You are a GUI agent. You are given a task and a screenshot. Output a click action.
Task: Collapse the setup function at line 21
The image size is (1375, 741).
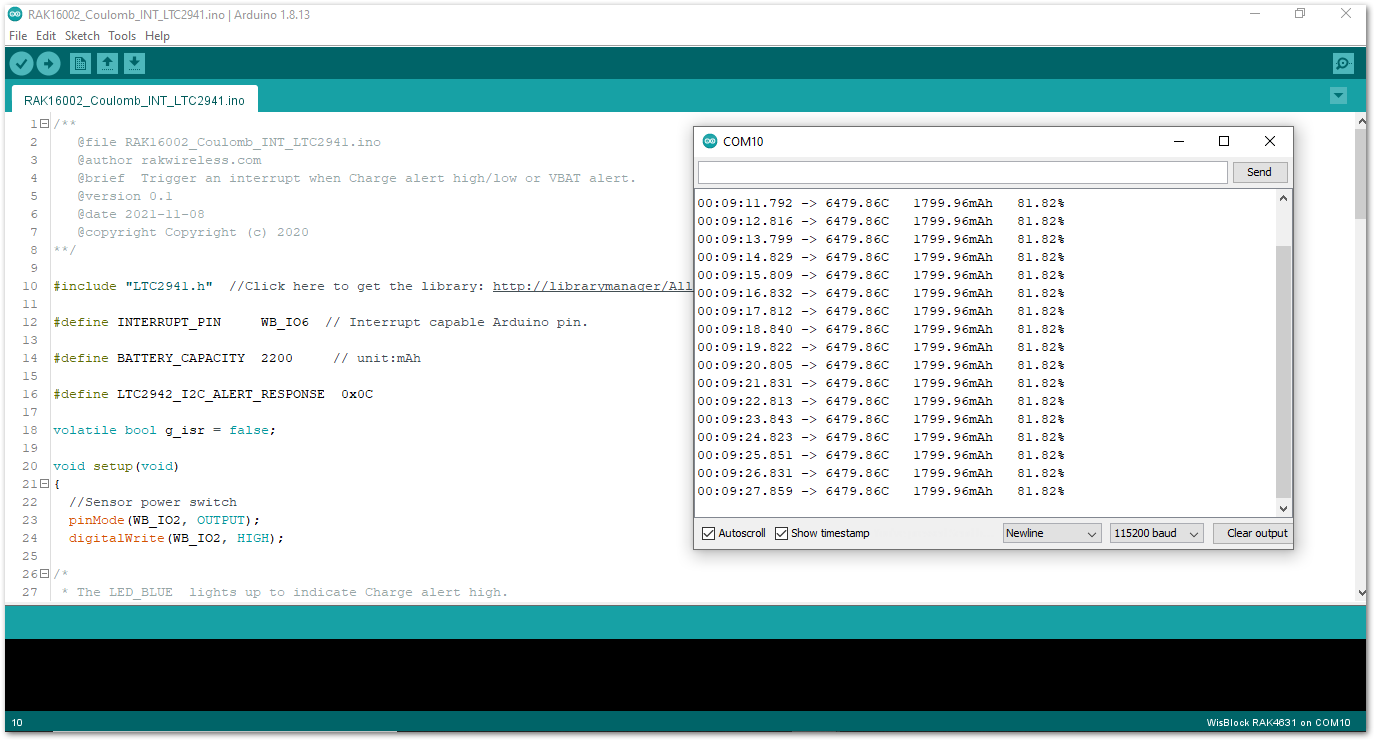(x=44, y=484)
